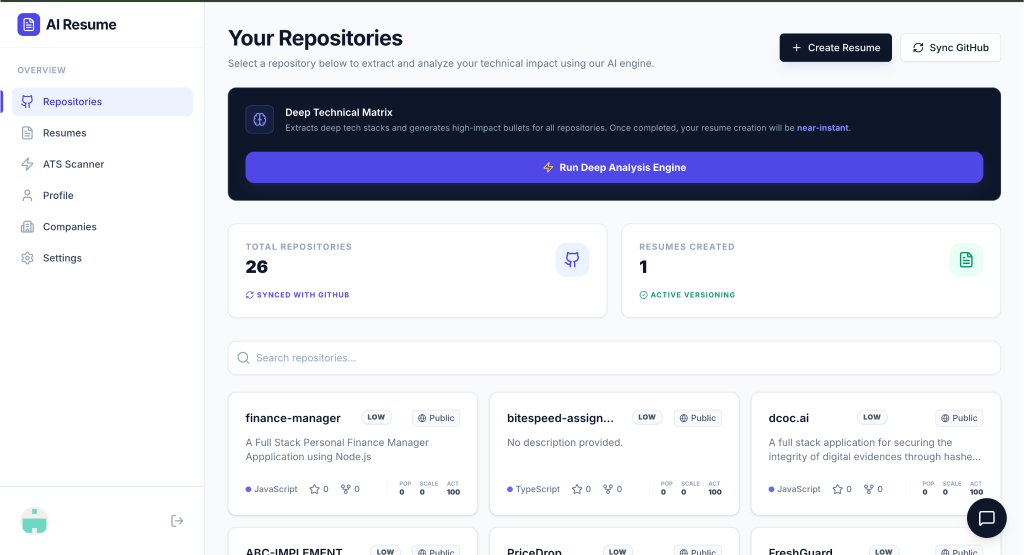Navigate to Profile in sidebar

click(102, 196)
